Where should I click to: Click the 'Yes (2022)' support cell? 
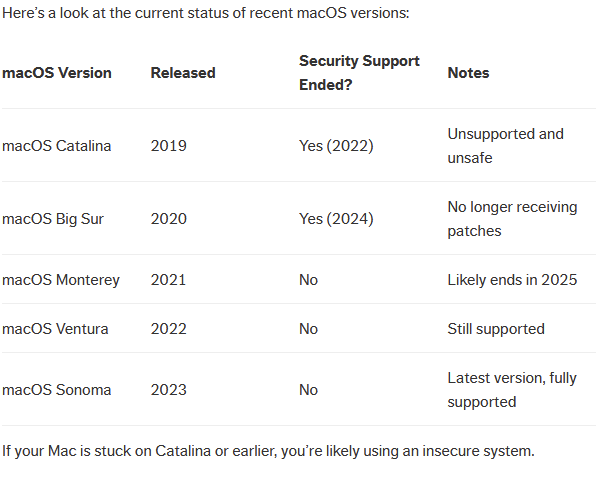coord(336,146)
